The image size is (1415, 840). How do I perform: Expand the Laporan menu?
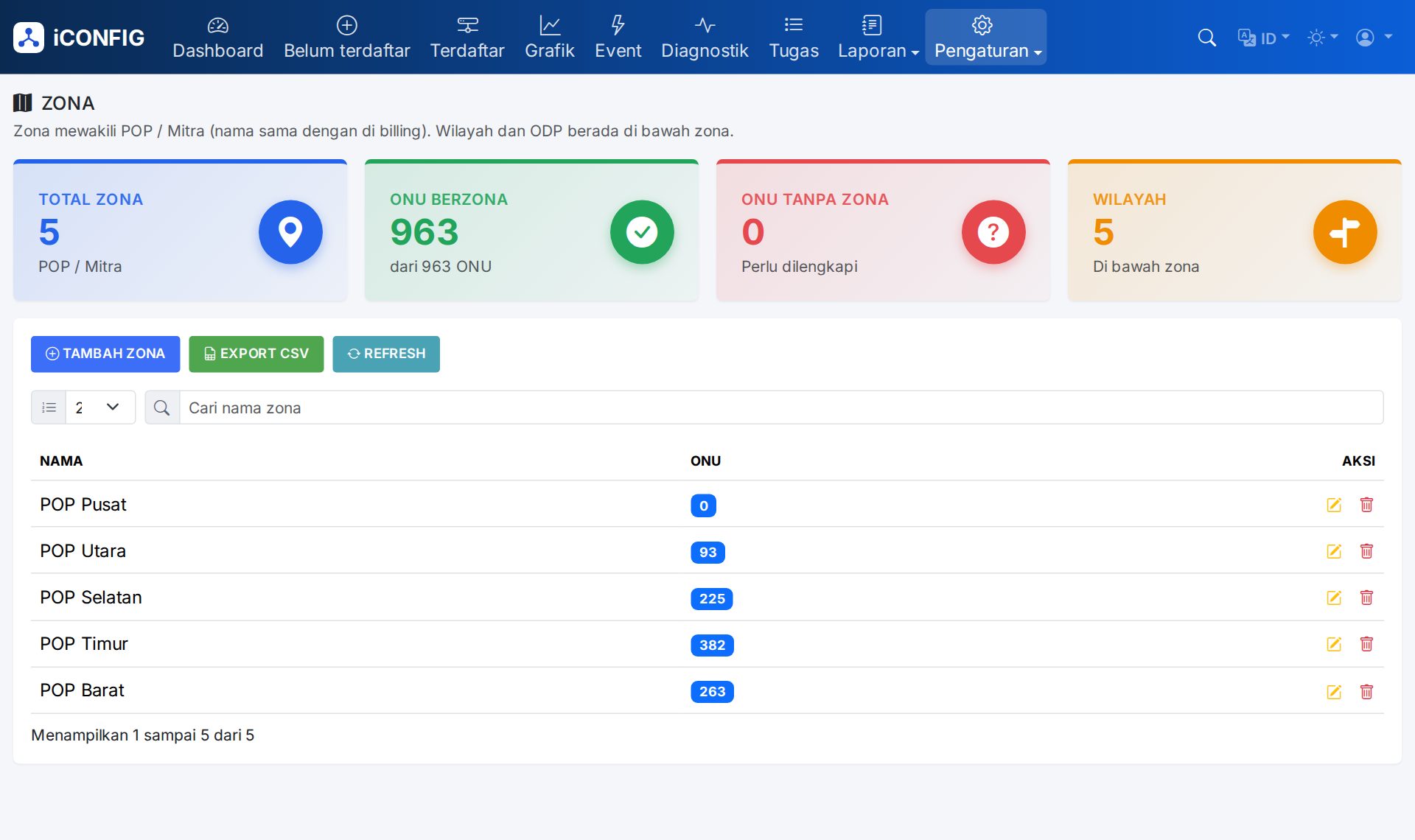[878, 37]
